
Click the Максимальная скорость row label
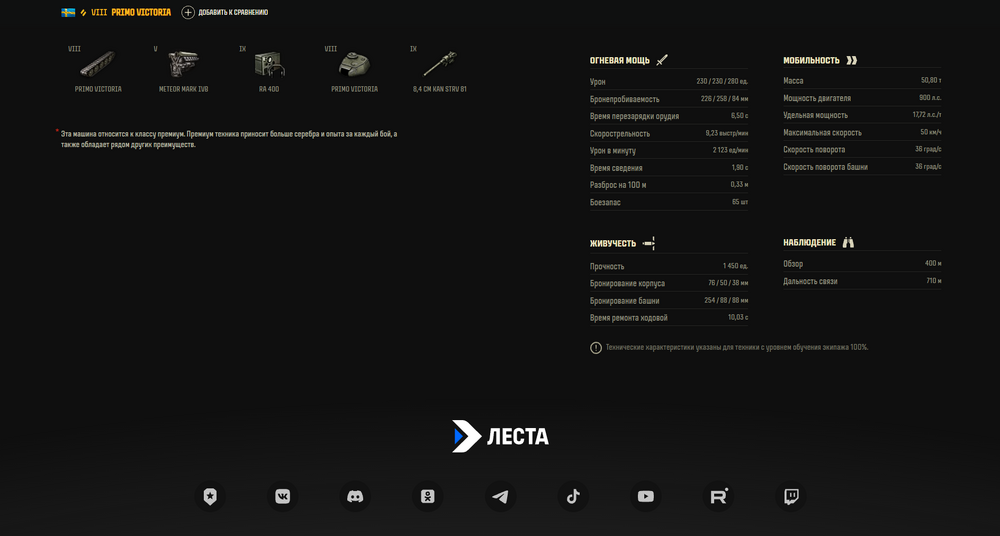[x=822, y=133]
